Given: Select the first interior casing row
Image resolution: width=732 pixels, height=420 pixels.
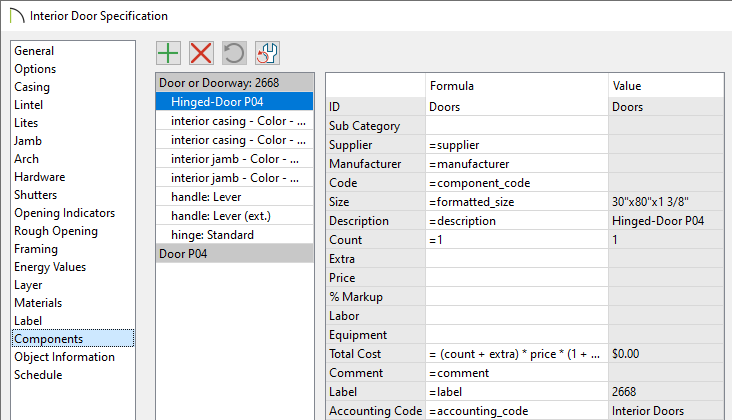Looking at the screenshot, I should point(235,121).
